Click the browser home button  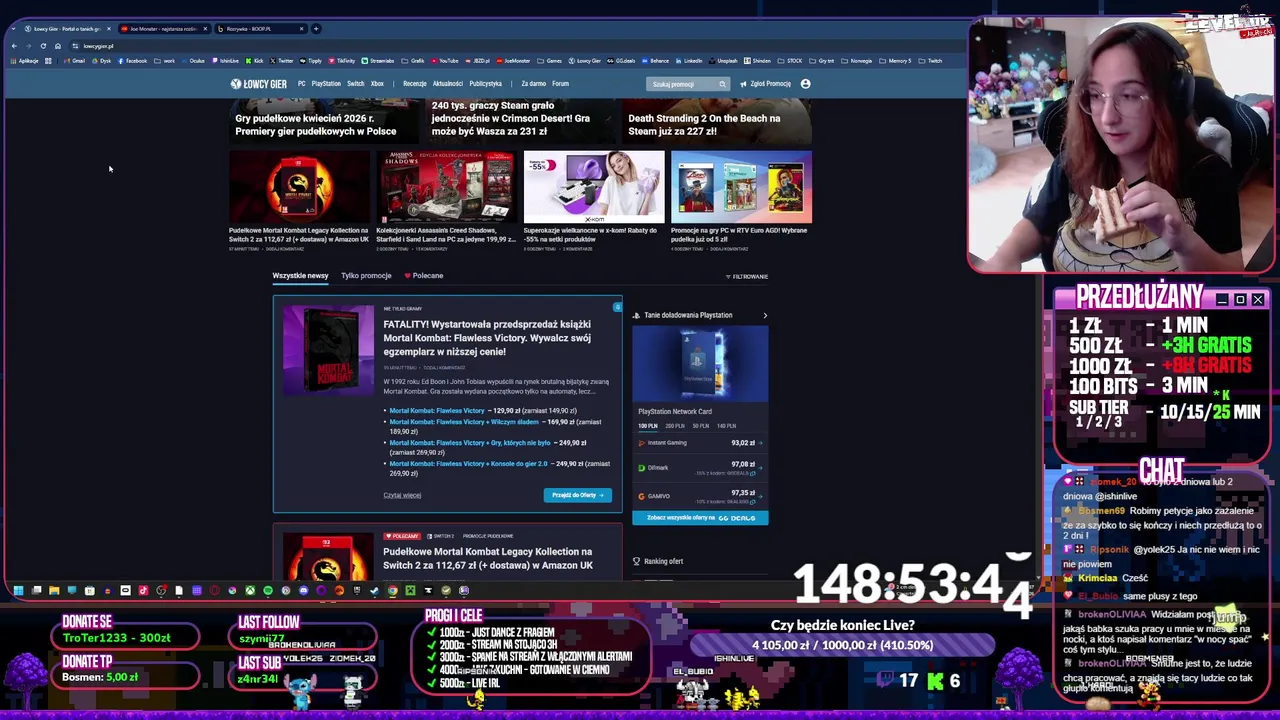click(58, 46)
